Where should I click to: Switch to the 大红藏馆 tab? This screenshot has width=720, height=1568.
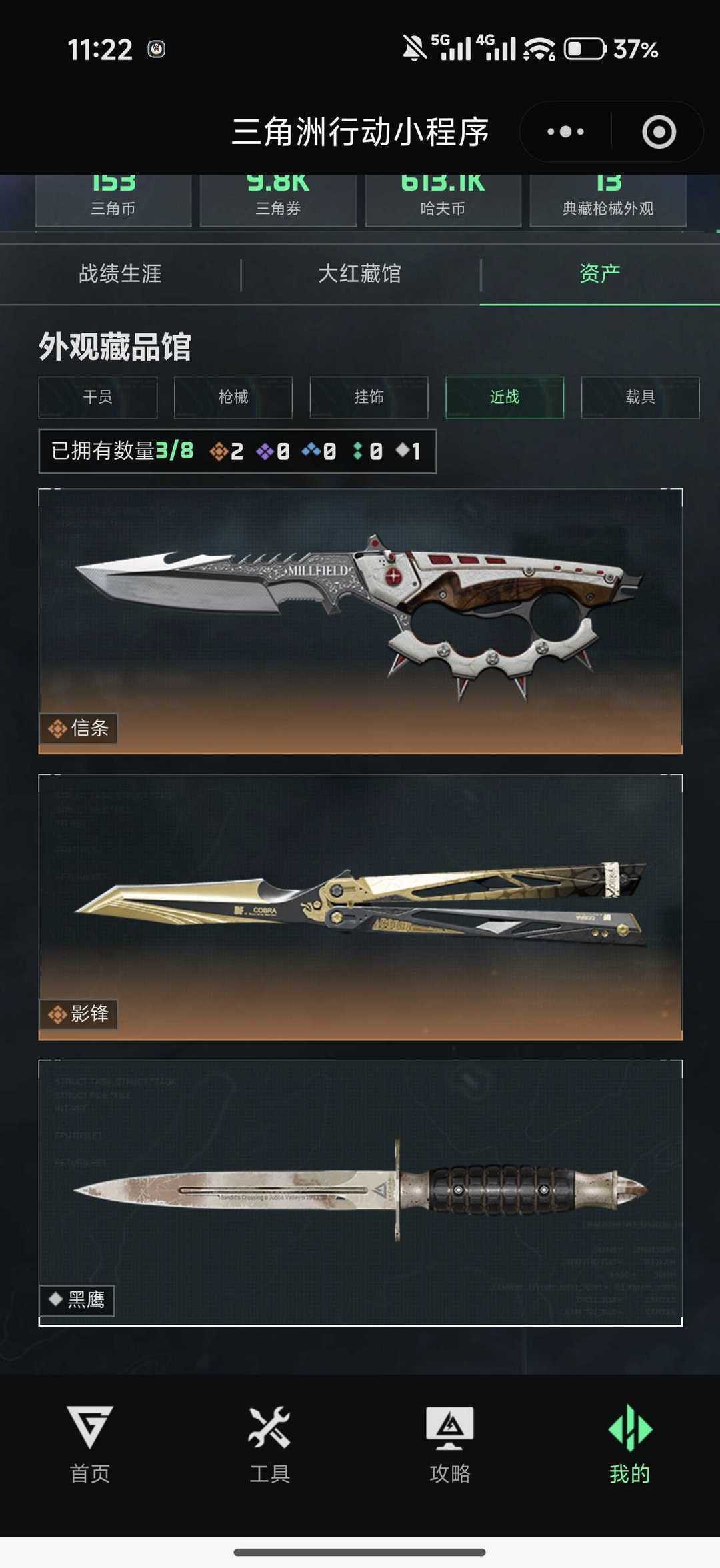tap(360, 273)
